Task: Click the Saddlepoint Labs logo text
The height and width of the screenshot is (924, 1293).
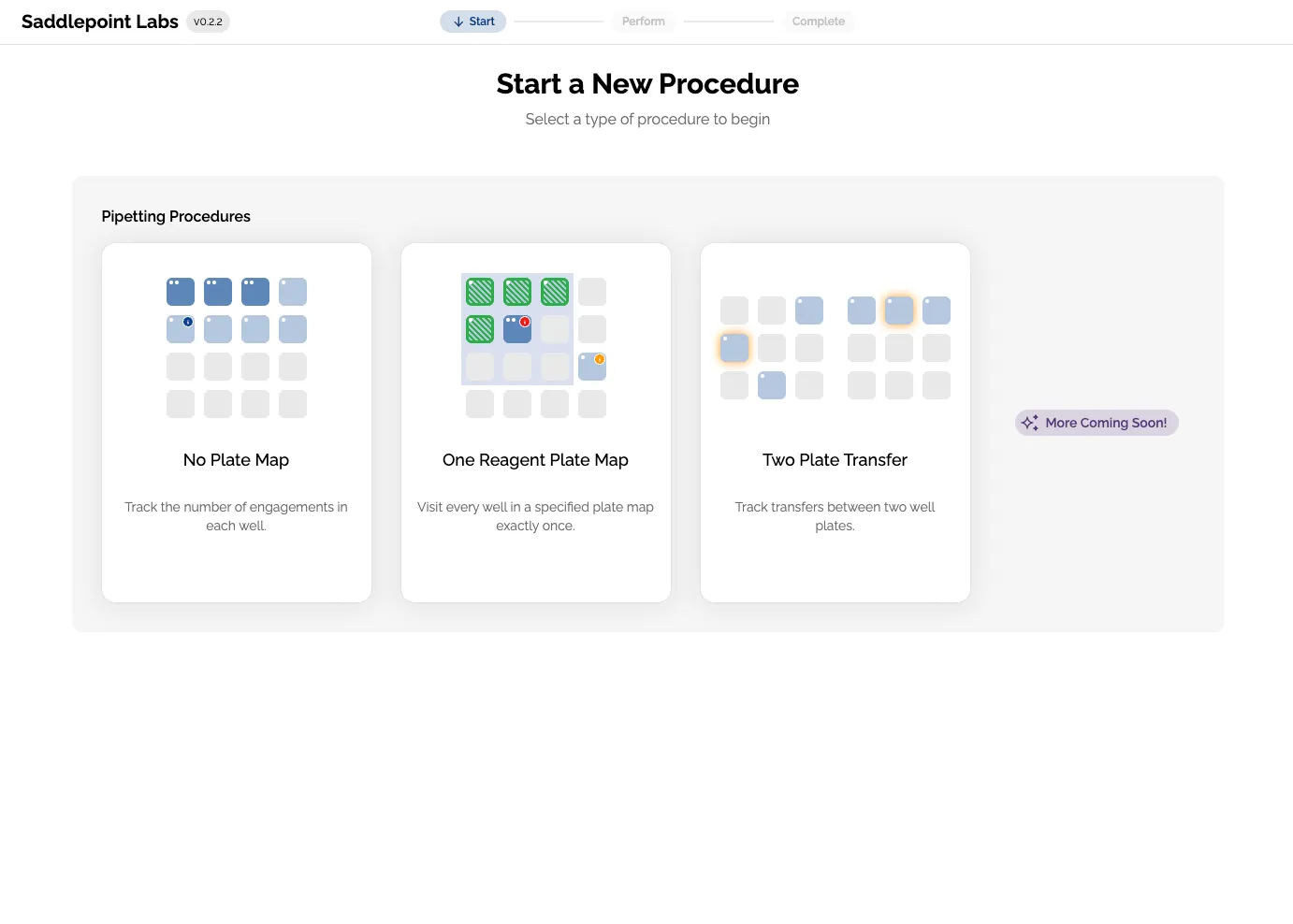Action: (x=99, y=22)
